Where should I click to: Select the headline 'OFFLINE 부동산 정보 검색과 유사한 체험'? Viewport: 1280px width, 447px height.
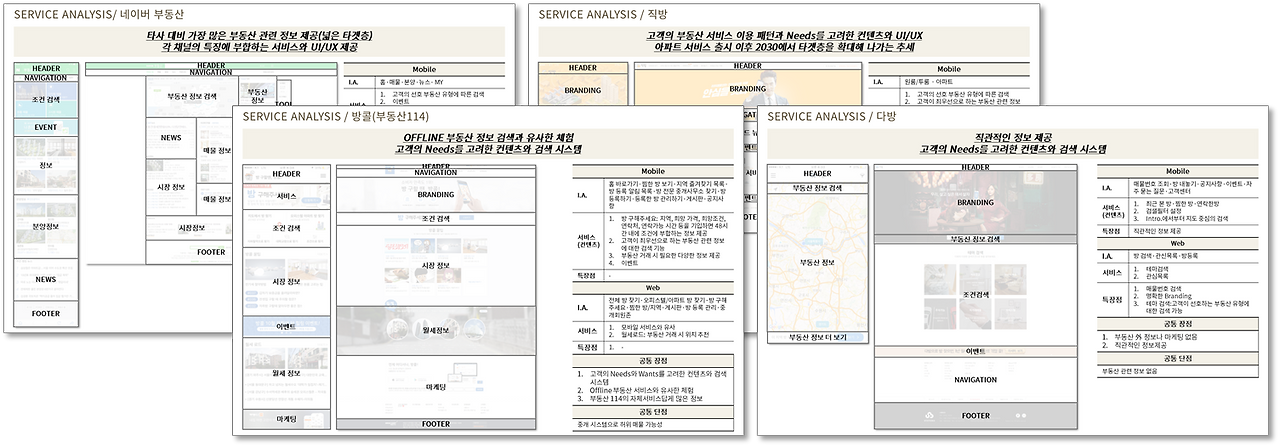491,137
